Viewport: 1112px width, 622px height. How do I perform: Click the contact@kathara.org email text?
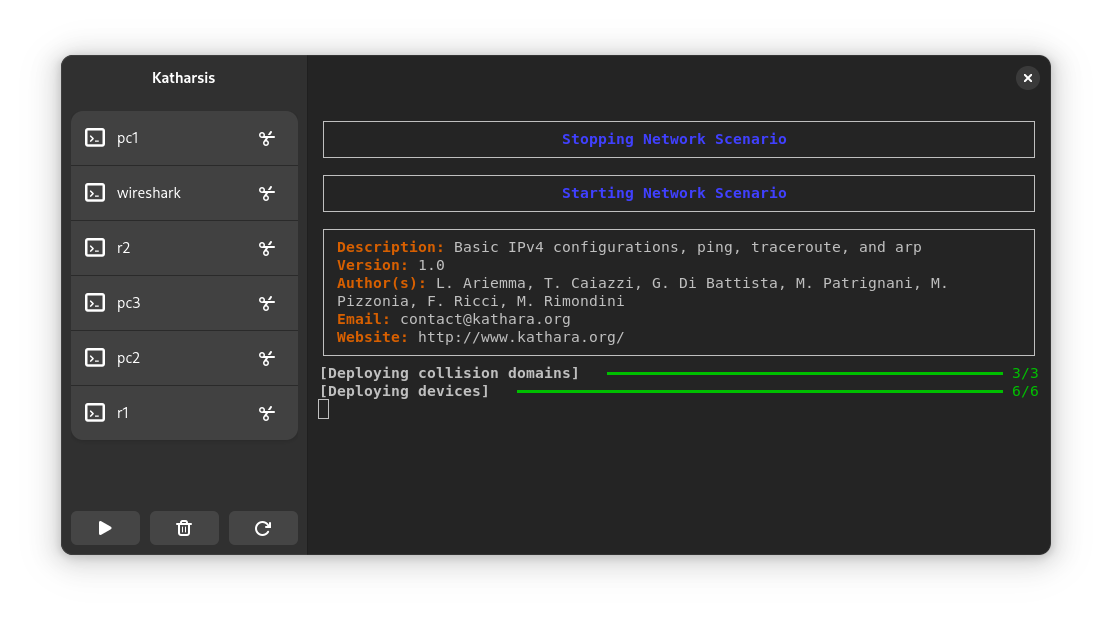(485, 319)
